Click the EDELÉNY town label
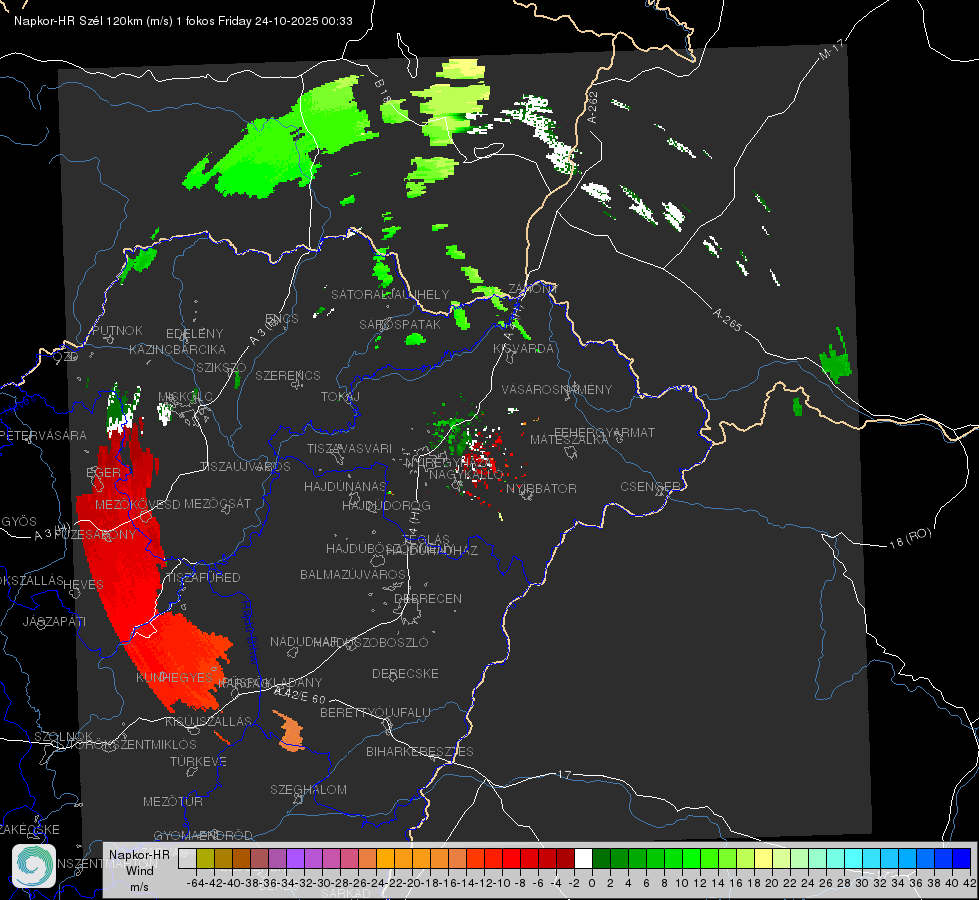This screenshot has width=979, height=900. click(x=194, y=334)
